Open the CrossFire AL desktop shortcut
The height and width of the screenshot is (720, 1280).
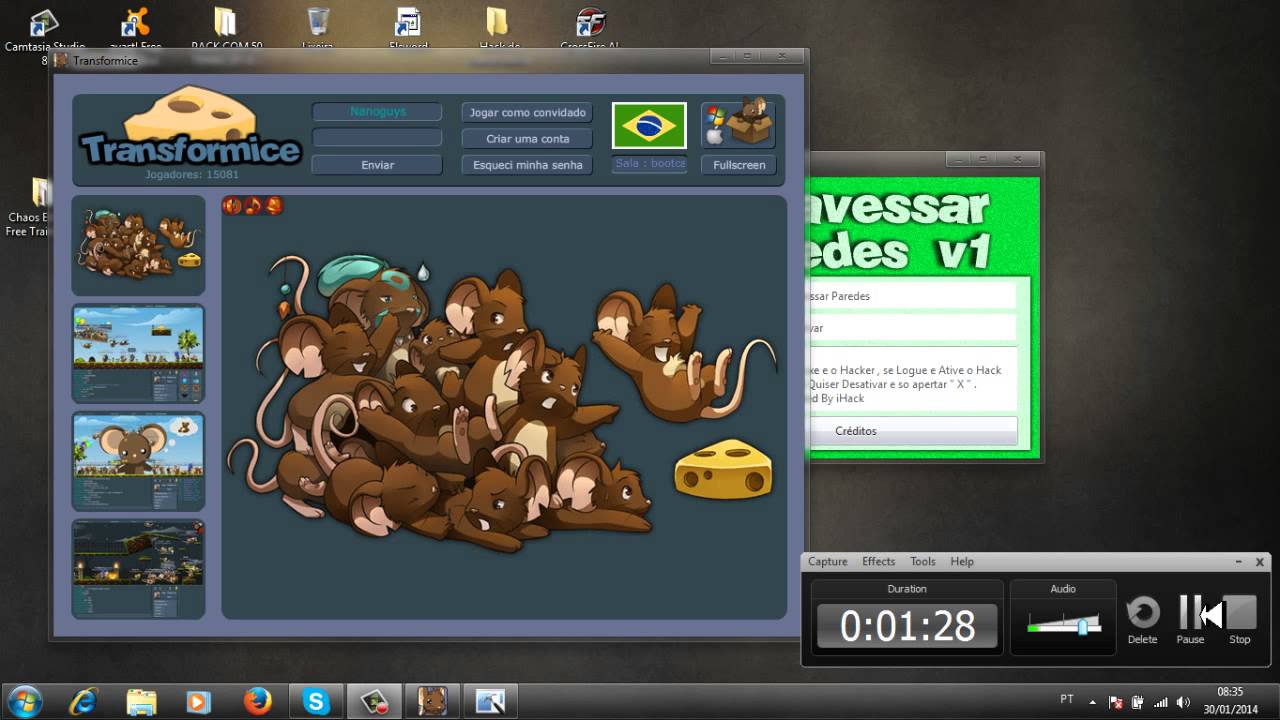[590, 30]
